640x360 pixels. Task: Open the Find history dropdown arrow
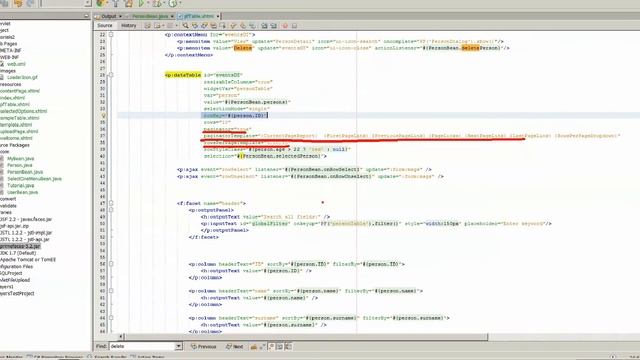178,346
